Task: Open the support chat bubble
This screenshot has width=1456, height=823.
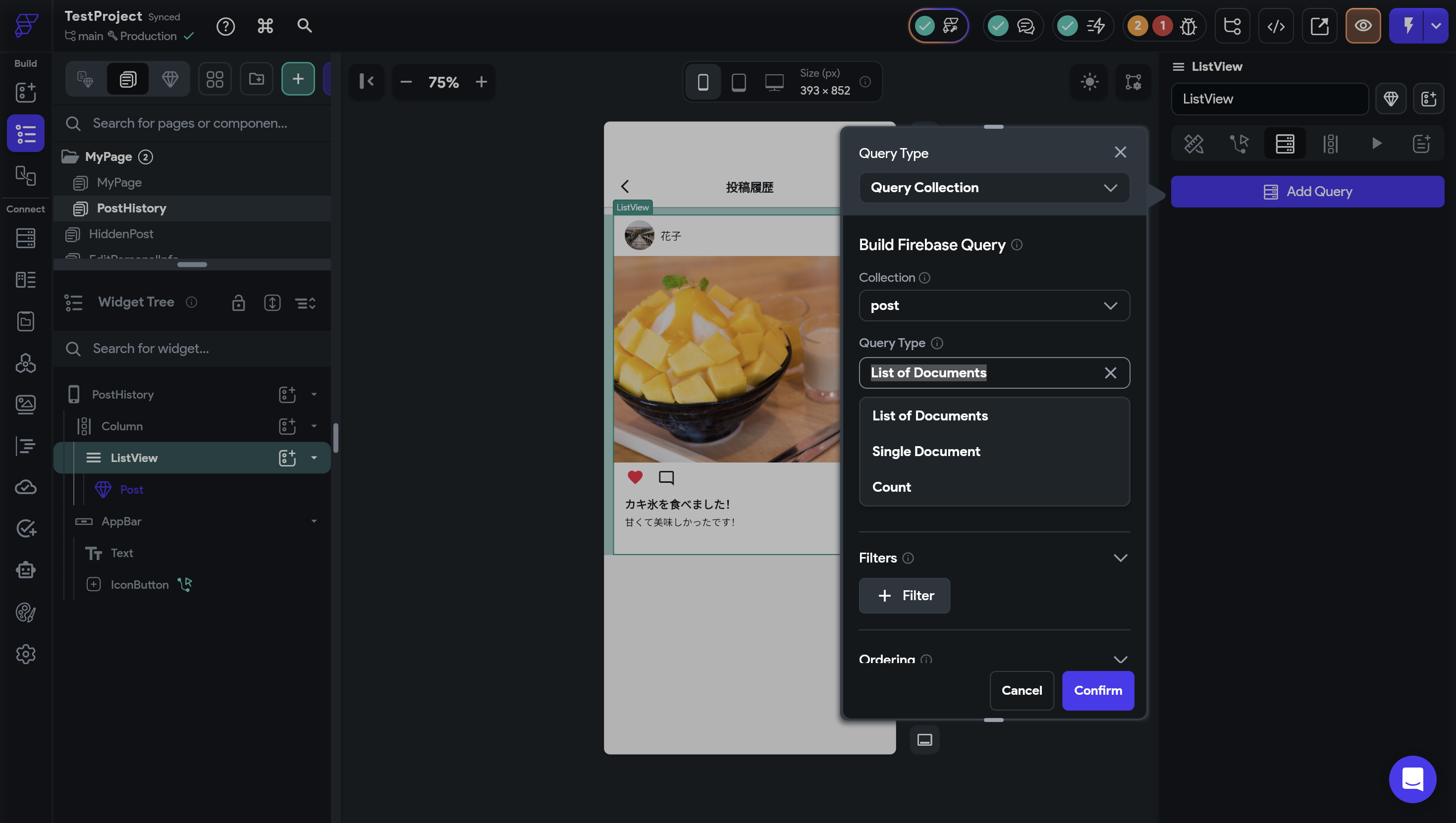Action: click(1412, 779)
